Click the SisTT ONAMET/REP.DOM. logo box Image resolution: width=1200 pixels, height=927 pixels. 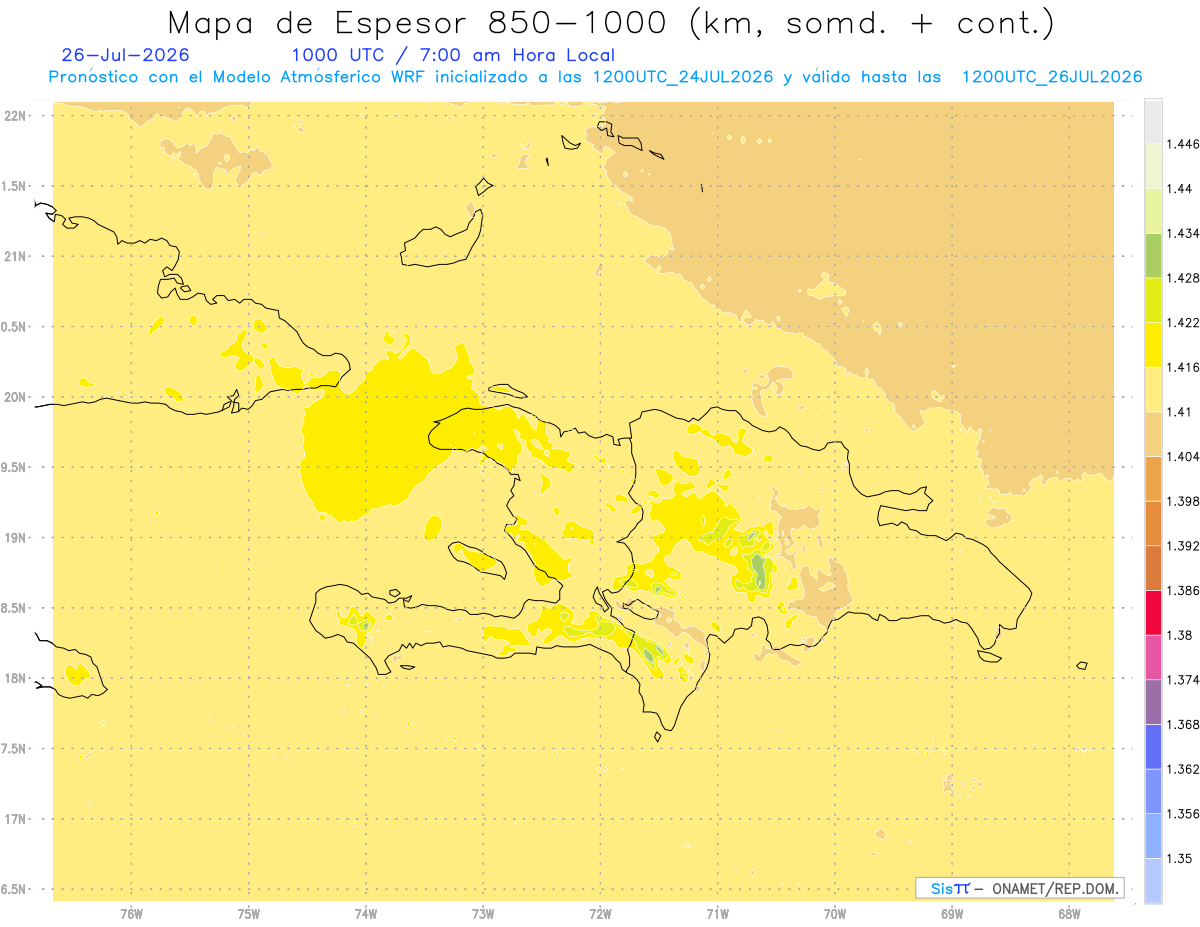click(1019, 888)
